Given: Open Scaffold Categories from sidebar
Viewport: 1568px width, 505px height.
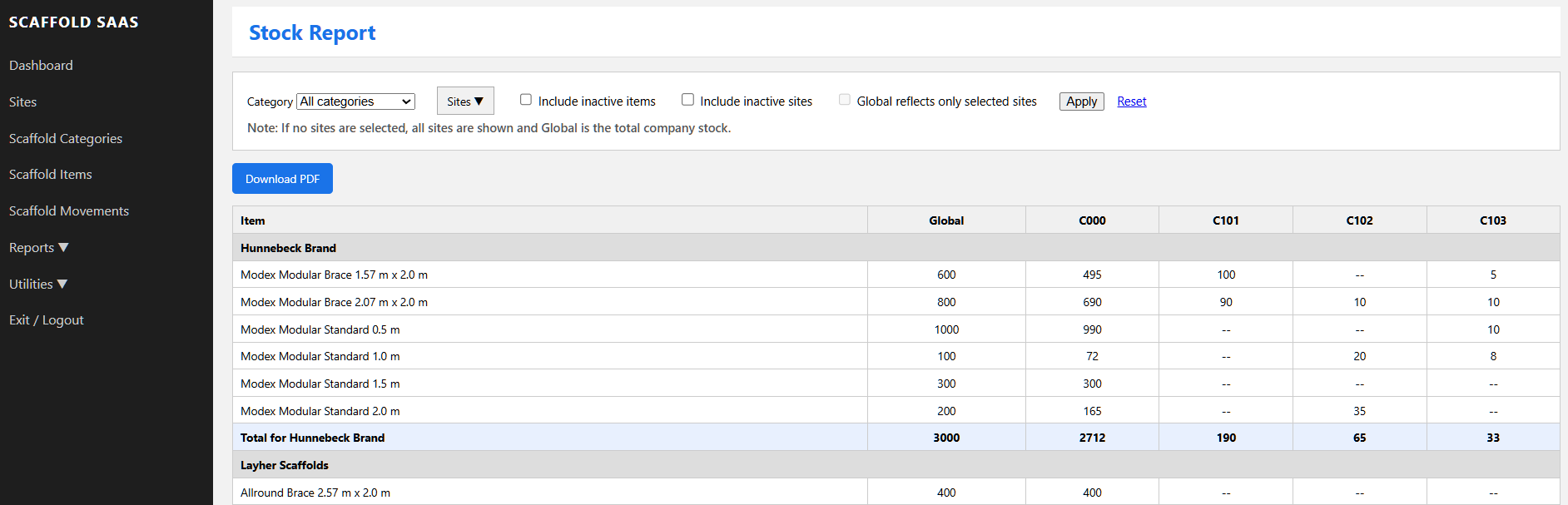Looking at the screenshot, I should (x=66, y=138).
